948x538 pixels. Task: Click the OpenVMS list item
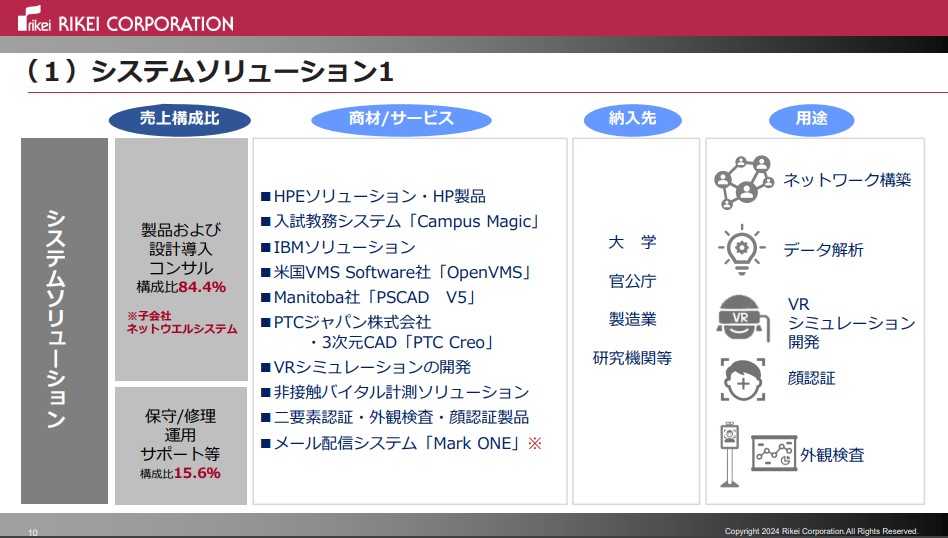[x=398, y=273]
